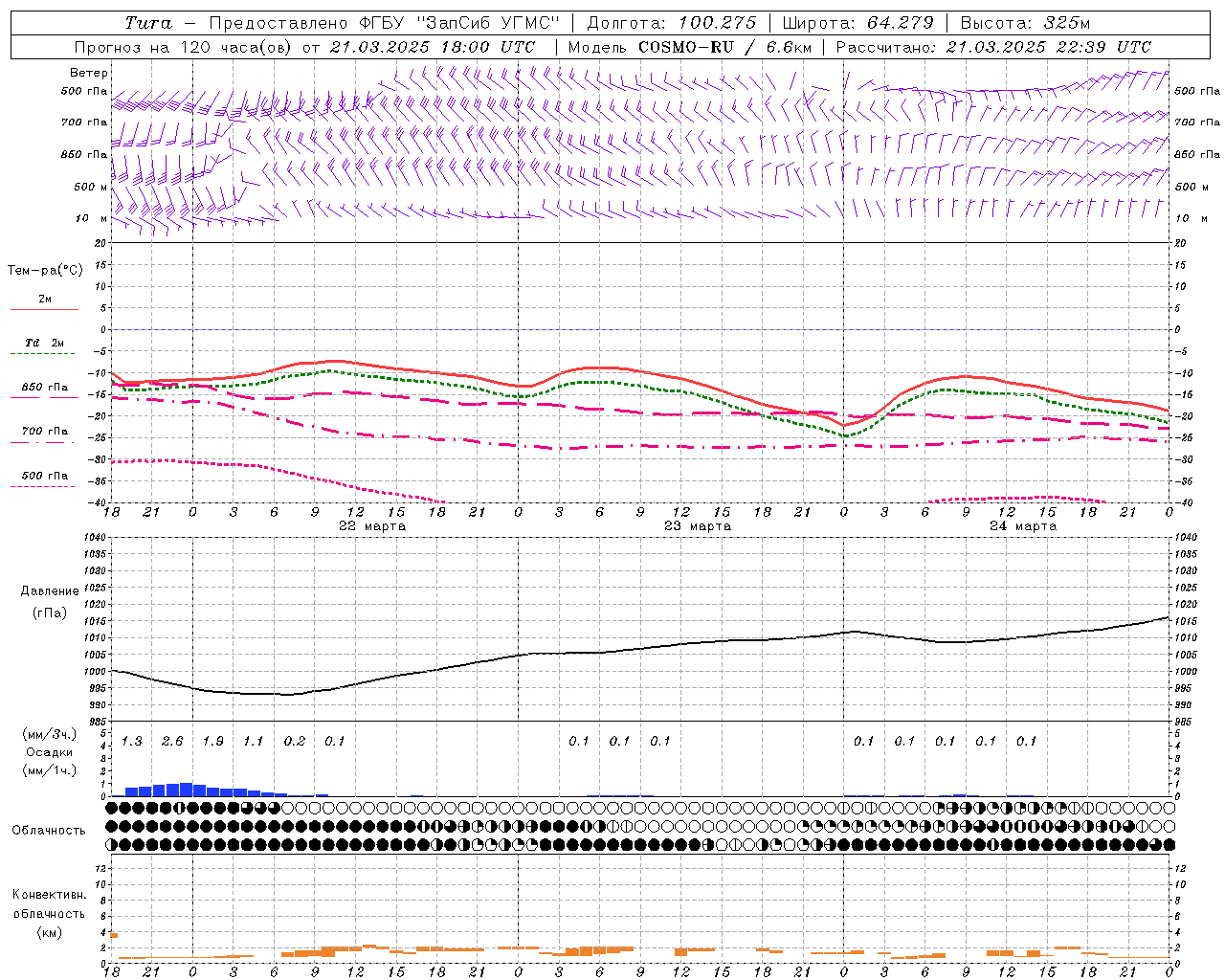1225x980 pixels.
Task: Click the '(мм/3ч.)' precipitation unit label
Action: pyautogui.click(x=50, y=734)
